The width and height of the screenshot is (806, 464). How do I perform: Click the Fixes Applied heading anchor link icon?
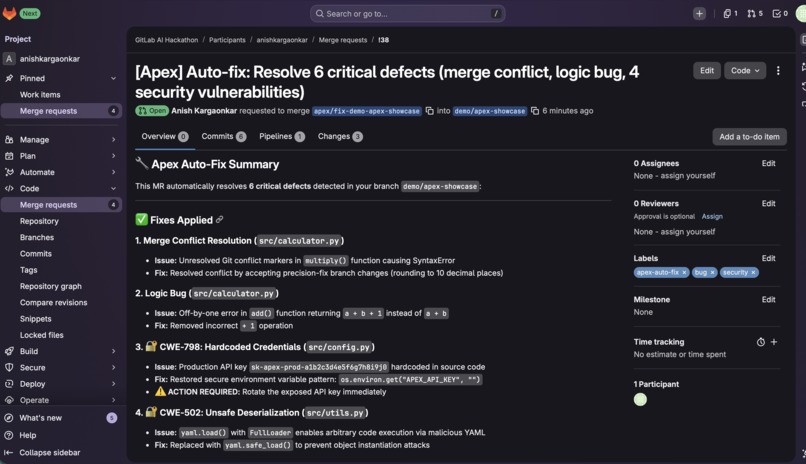click(x=219, y=220)
